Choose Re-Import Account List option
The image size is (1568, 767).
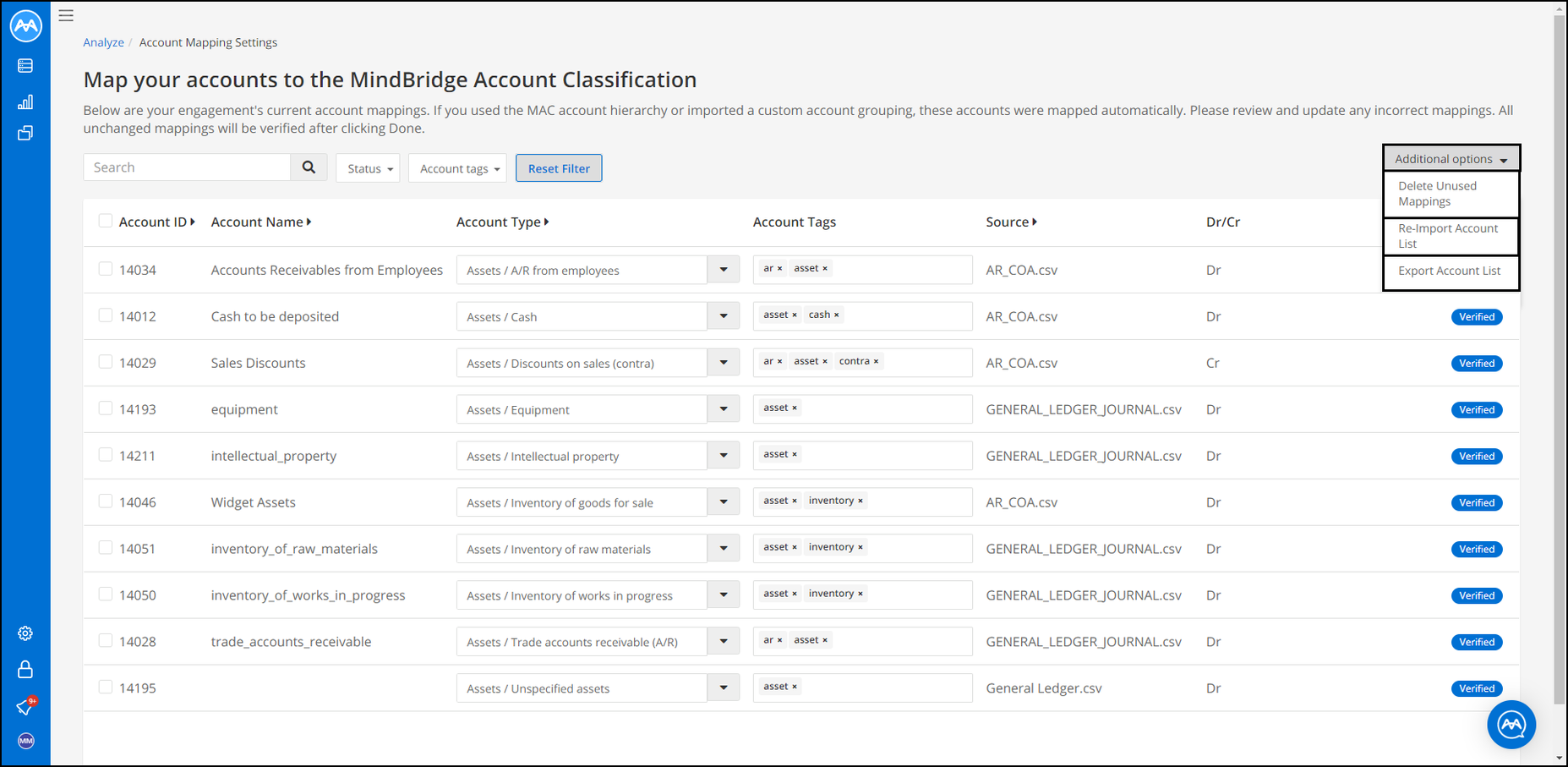[1451, 236]
